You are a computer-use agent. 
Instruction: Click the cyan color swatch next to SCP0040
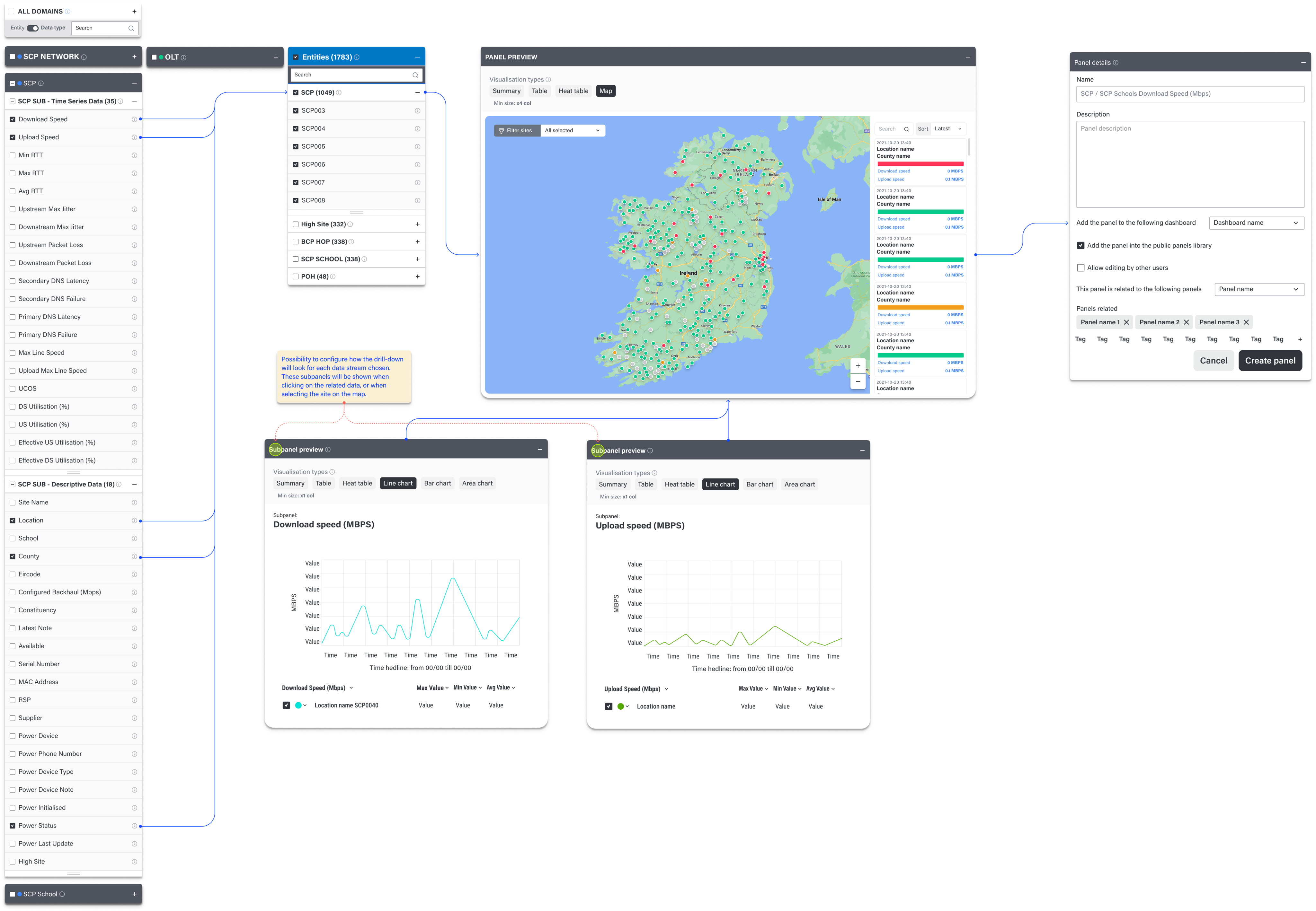tap(299, 705)
